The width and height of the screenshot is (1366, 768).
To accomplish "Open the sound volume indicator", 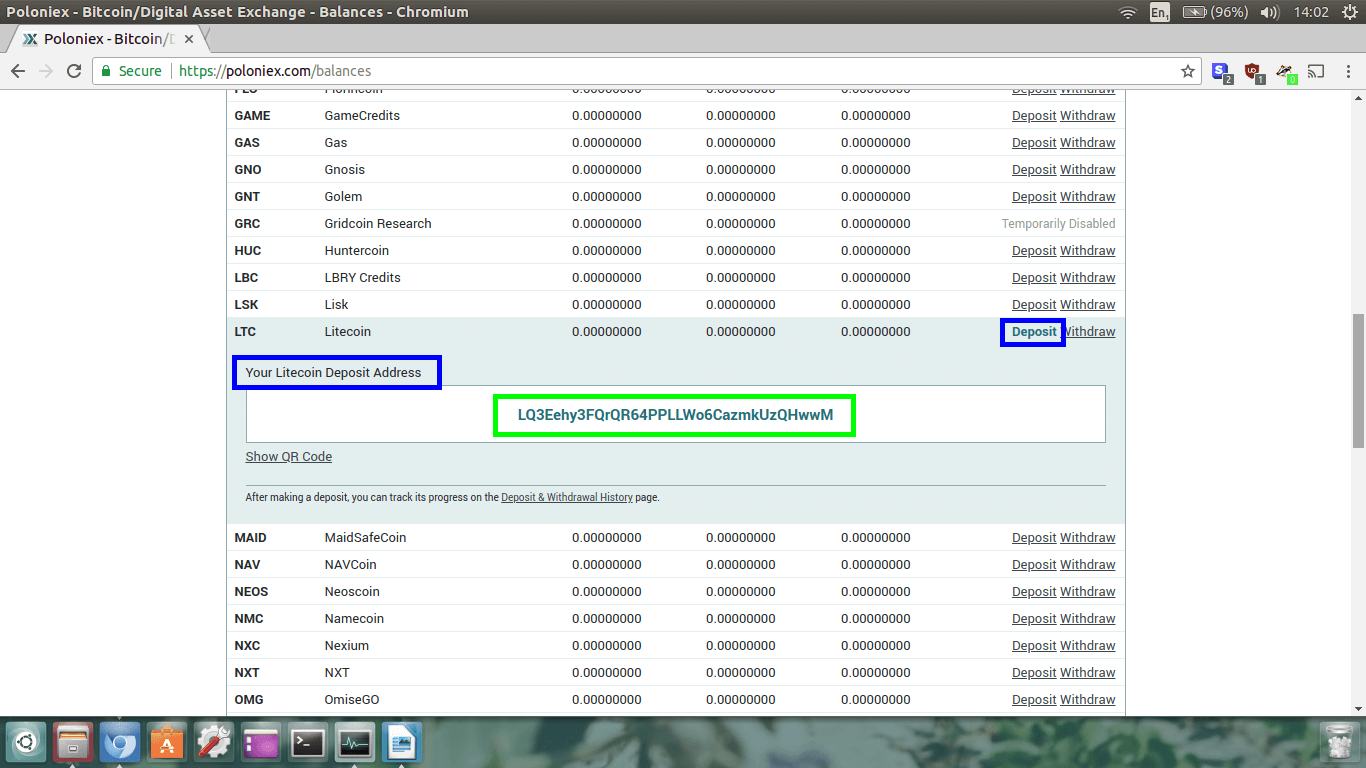I will pos(1270,12).
